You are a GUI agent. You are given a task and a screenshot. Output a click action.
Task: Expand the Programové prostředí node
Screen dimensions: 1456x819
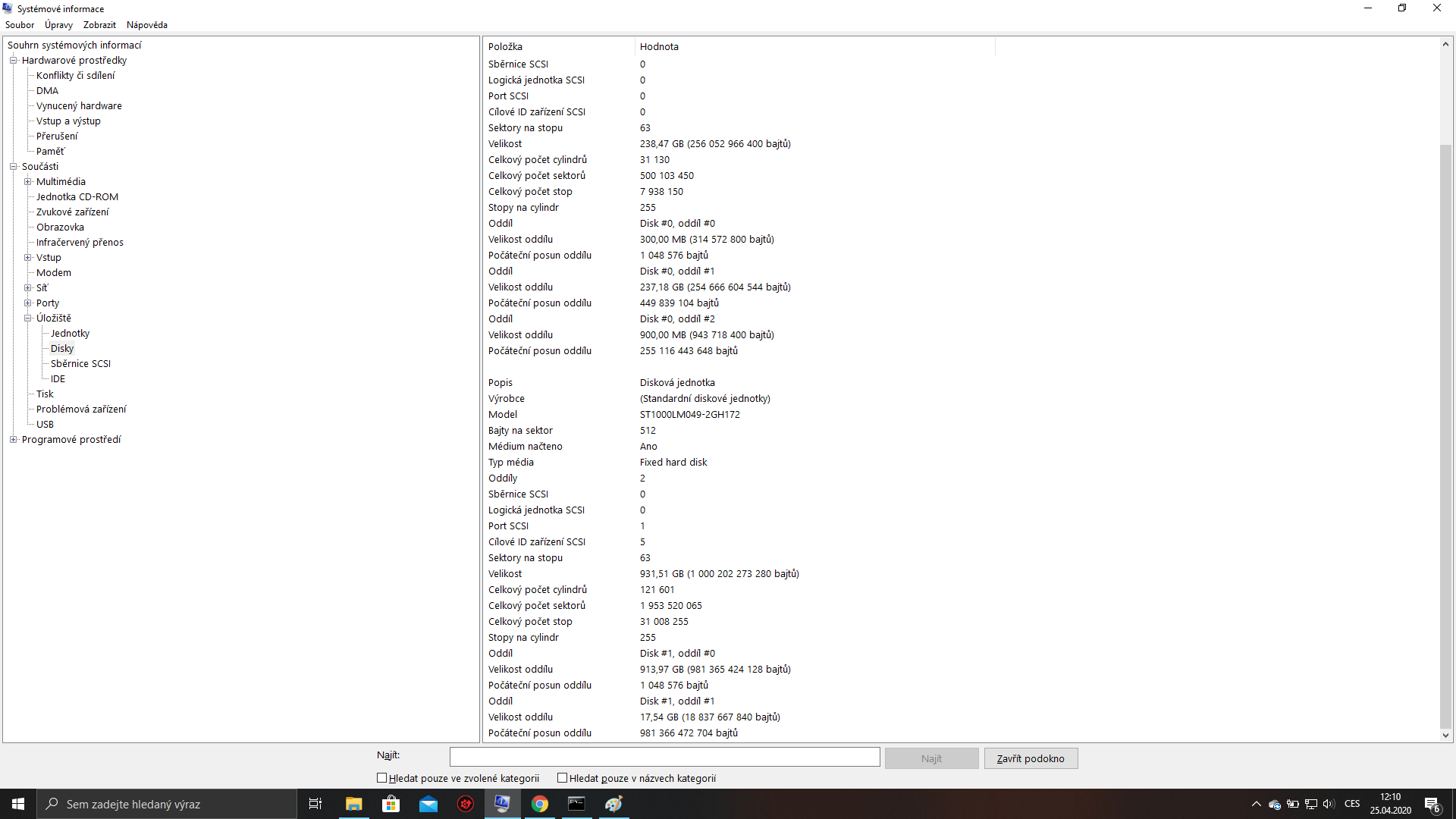click(13, 440)
